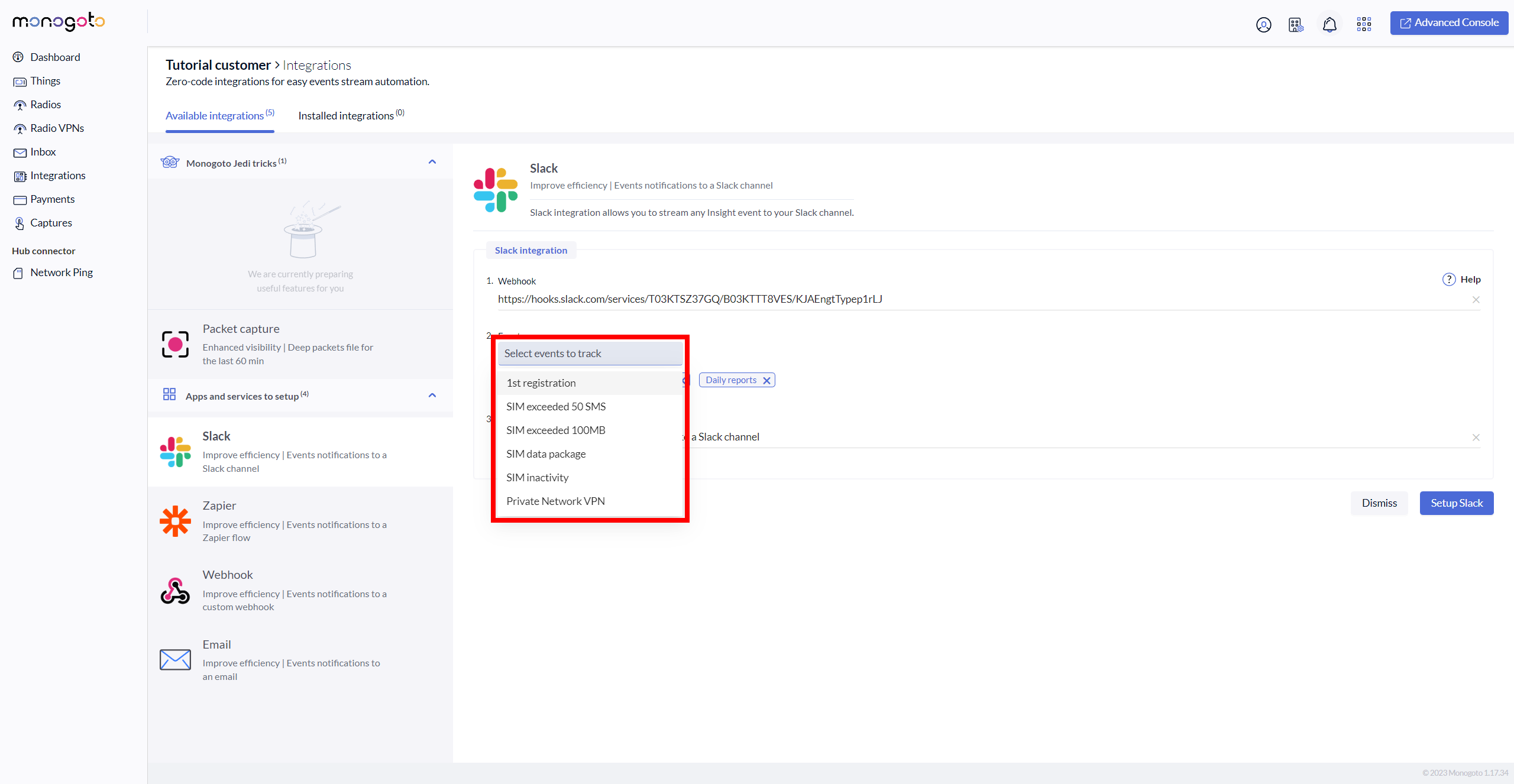Click the Dismiss button
The width and height of the screenshot is (1514, 784).
click(x=1379, y=503)
